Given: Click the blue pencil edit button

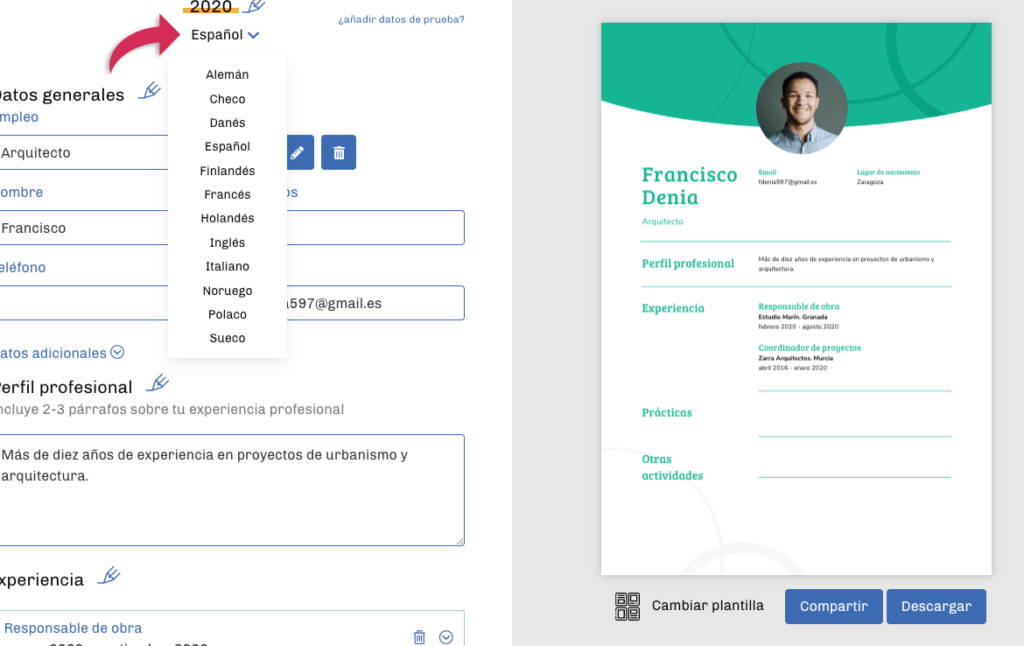Looking at the screenshot, I should (299, 152).
